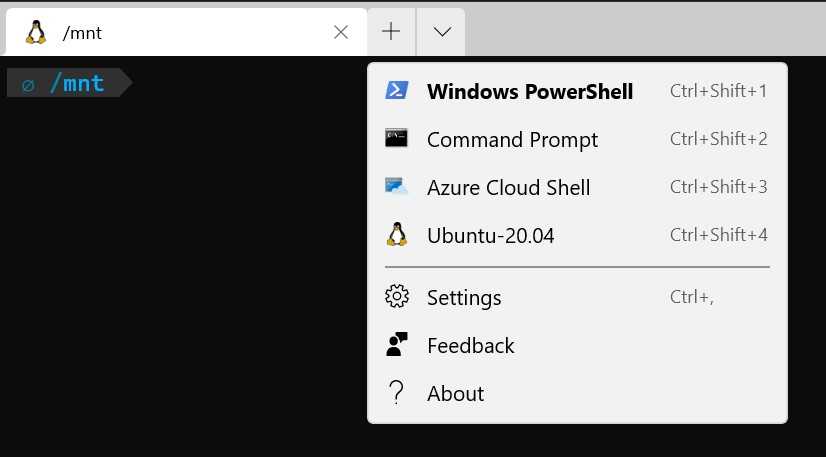Click the Settings gear icon
The height and width of the screenshot is (457, 826).
[x=396, y=297]
